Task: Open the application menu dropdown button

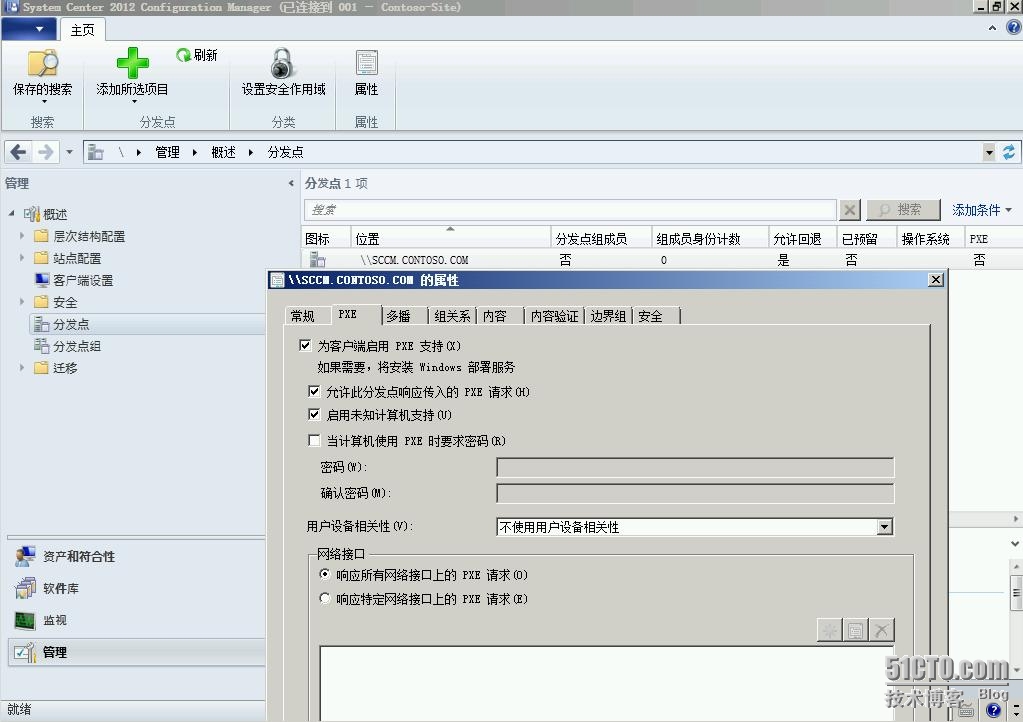Action: 29,29
